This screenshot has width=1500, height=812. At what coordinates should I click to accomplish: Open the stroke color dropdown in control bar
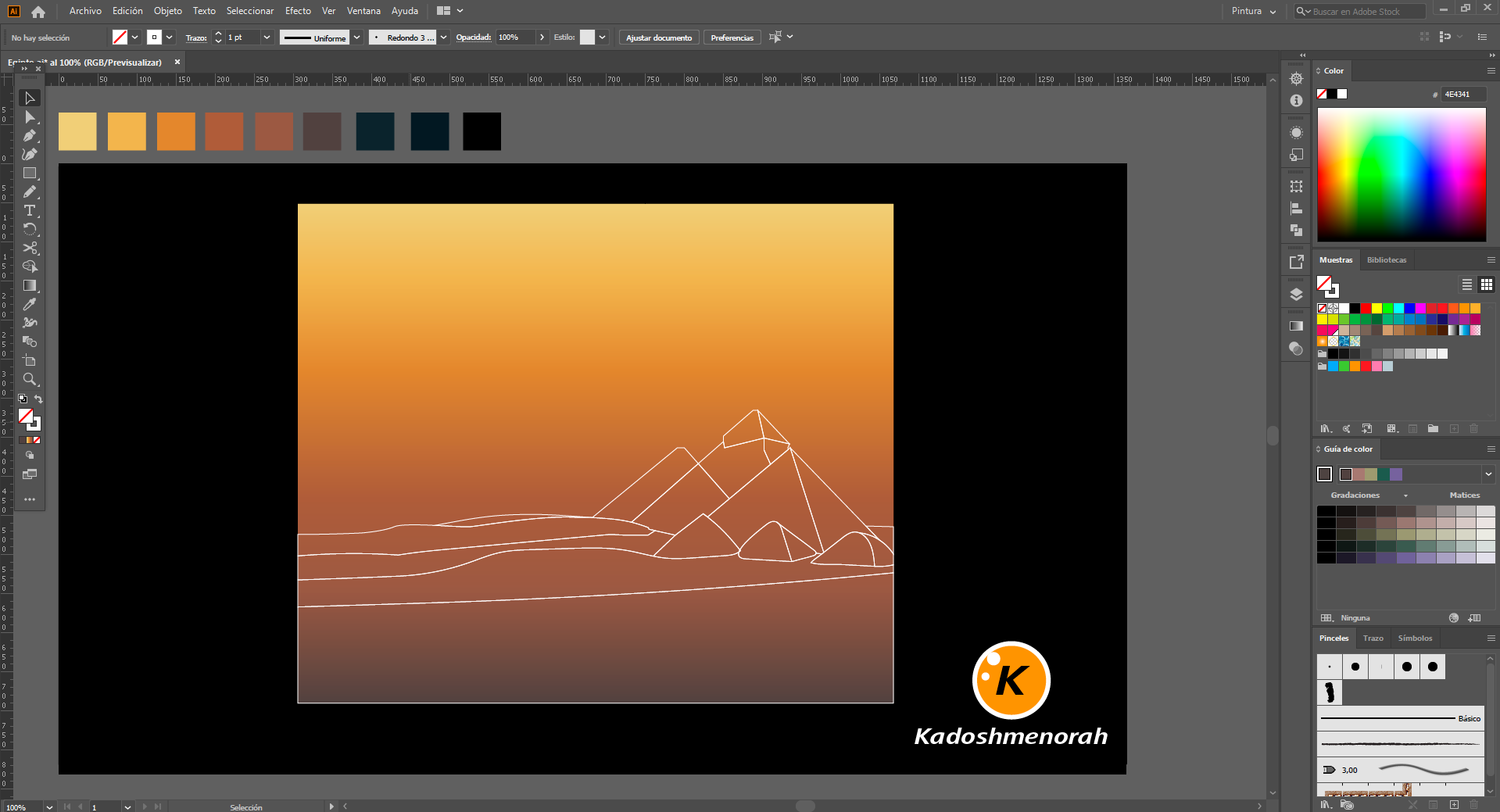[x=169, y=38]
